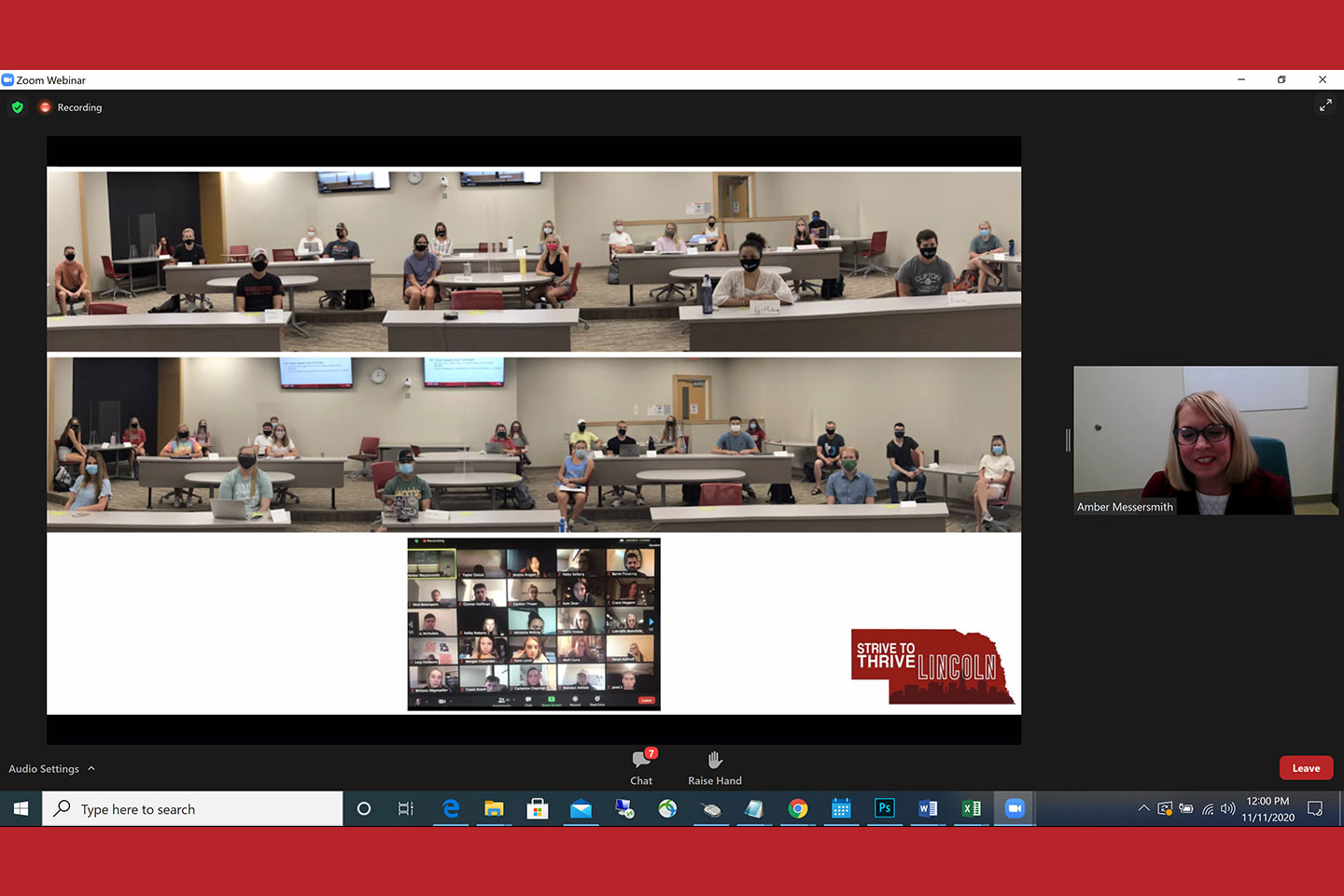Click the panel resize handle beside speaker video
This screenshot has width=1344, height=896.
[1068, 441]
